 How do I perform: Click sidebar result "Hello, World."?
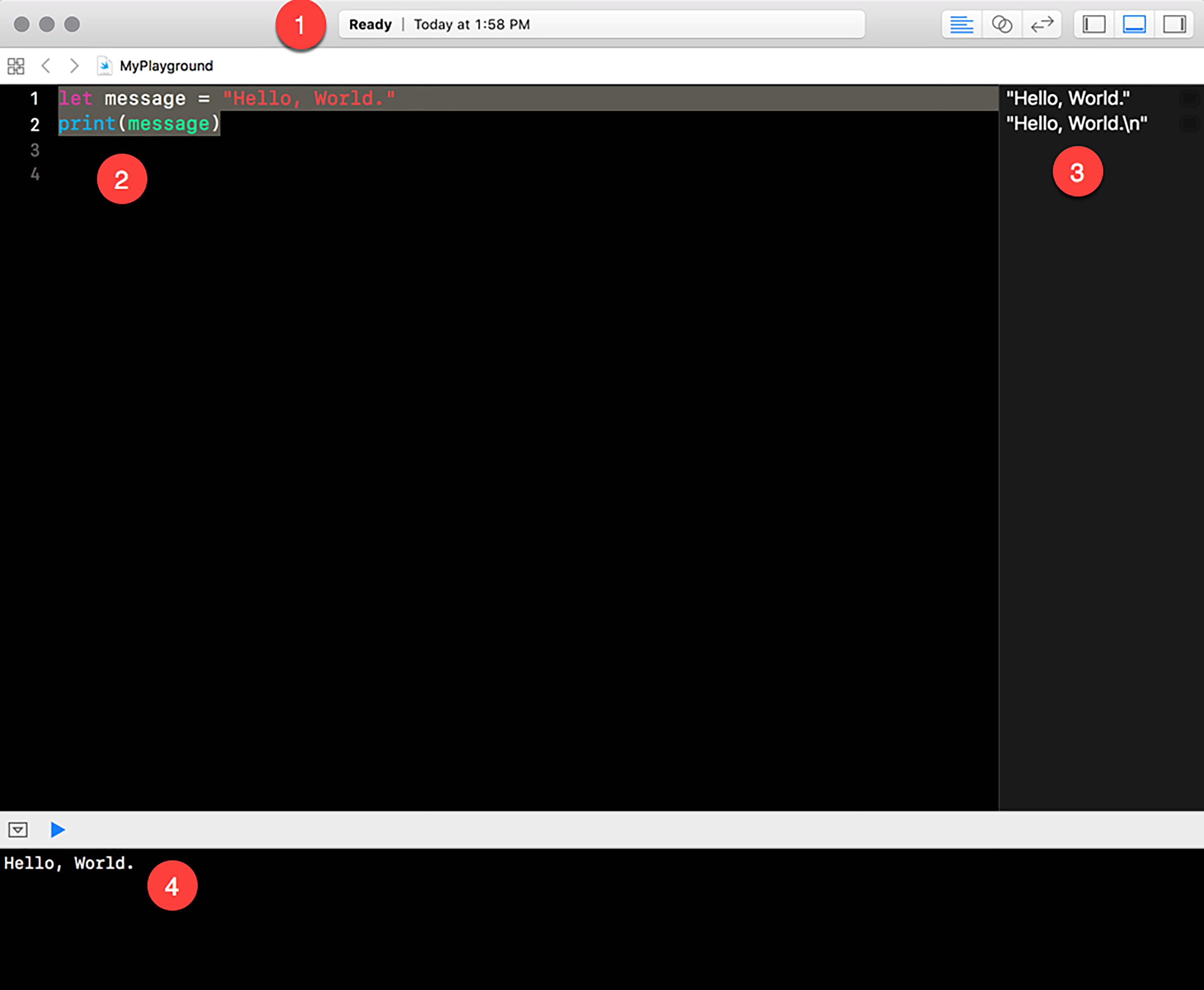click(1068, 98)
